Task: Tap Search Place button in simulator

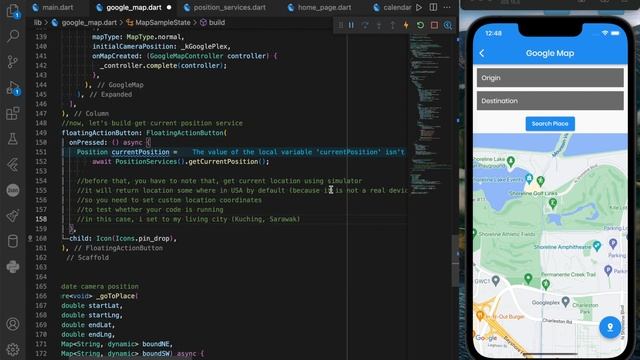Action: pos(550,124)
